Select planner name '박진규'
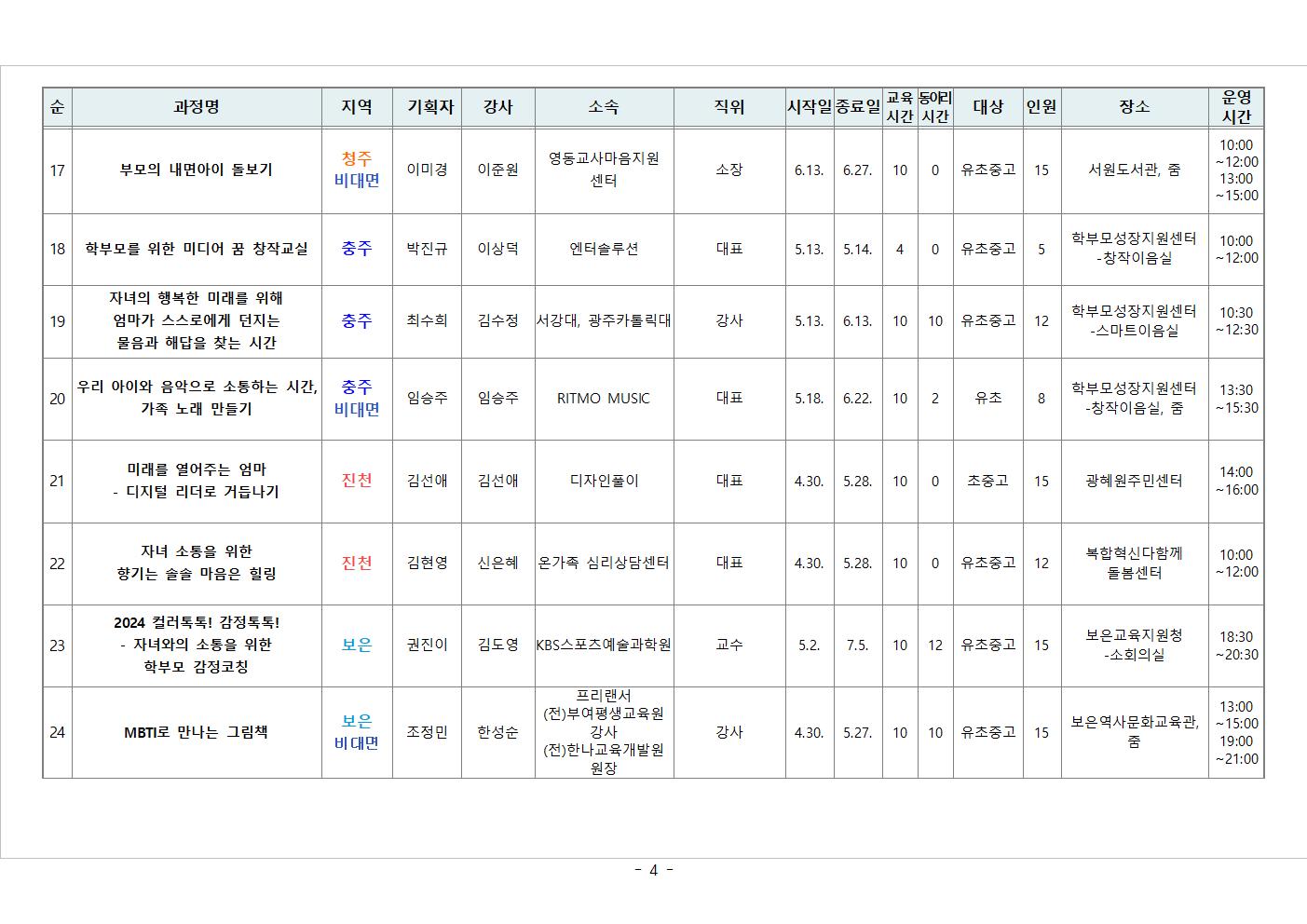Image resolution: width=1307 pixels, height=924 pixels. click(x=428, y=249)
